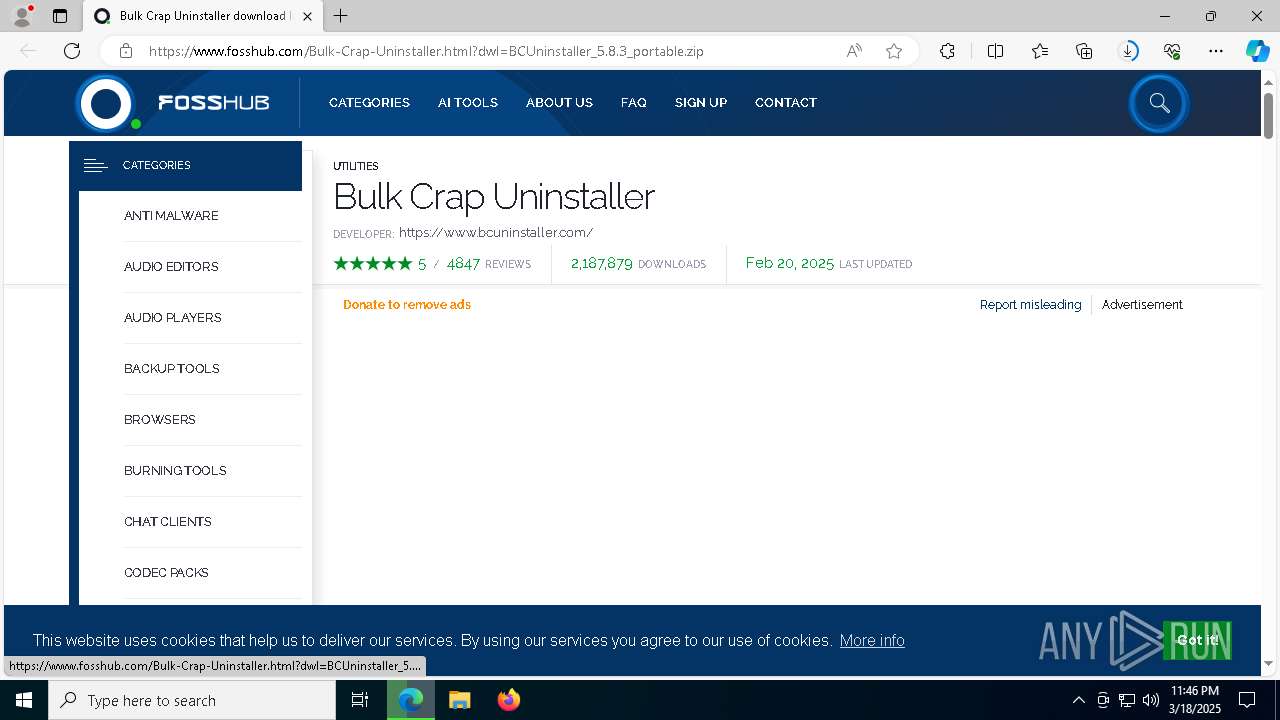
Task: Launch Firefox from taskbar
Action: [x=509, y=700]
